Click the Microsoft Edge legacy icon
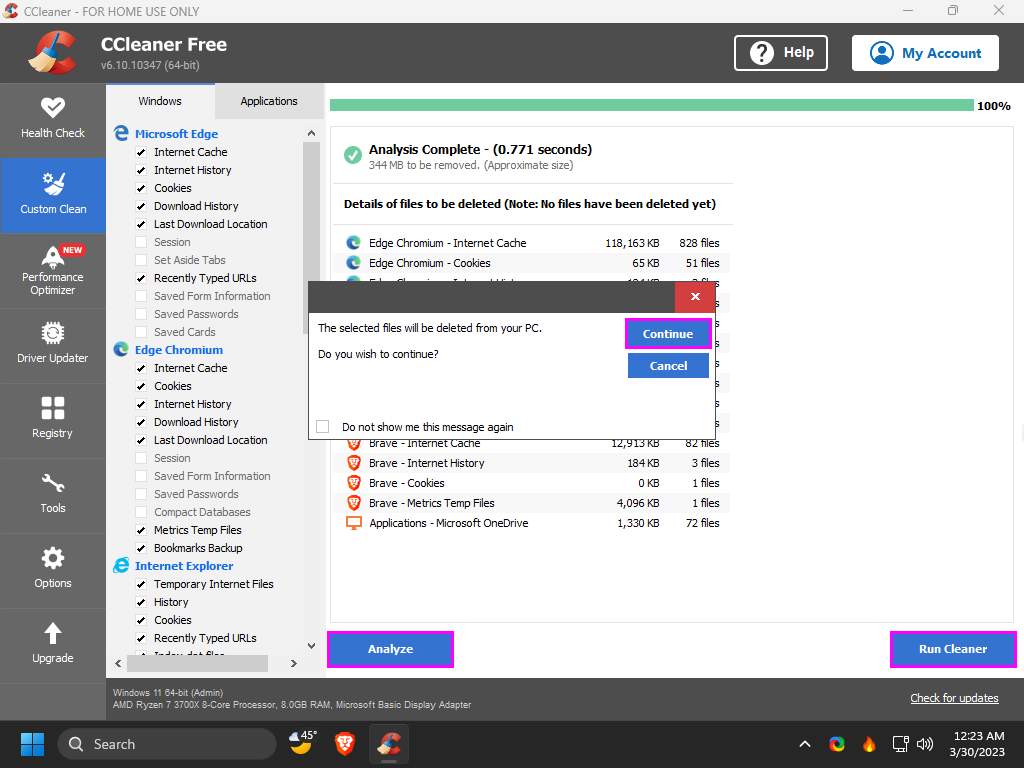This screenshot has width=1024, height=768. pos(121,133)
